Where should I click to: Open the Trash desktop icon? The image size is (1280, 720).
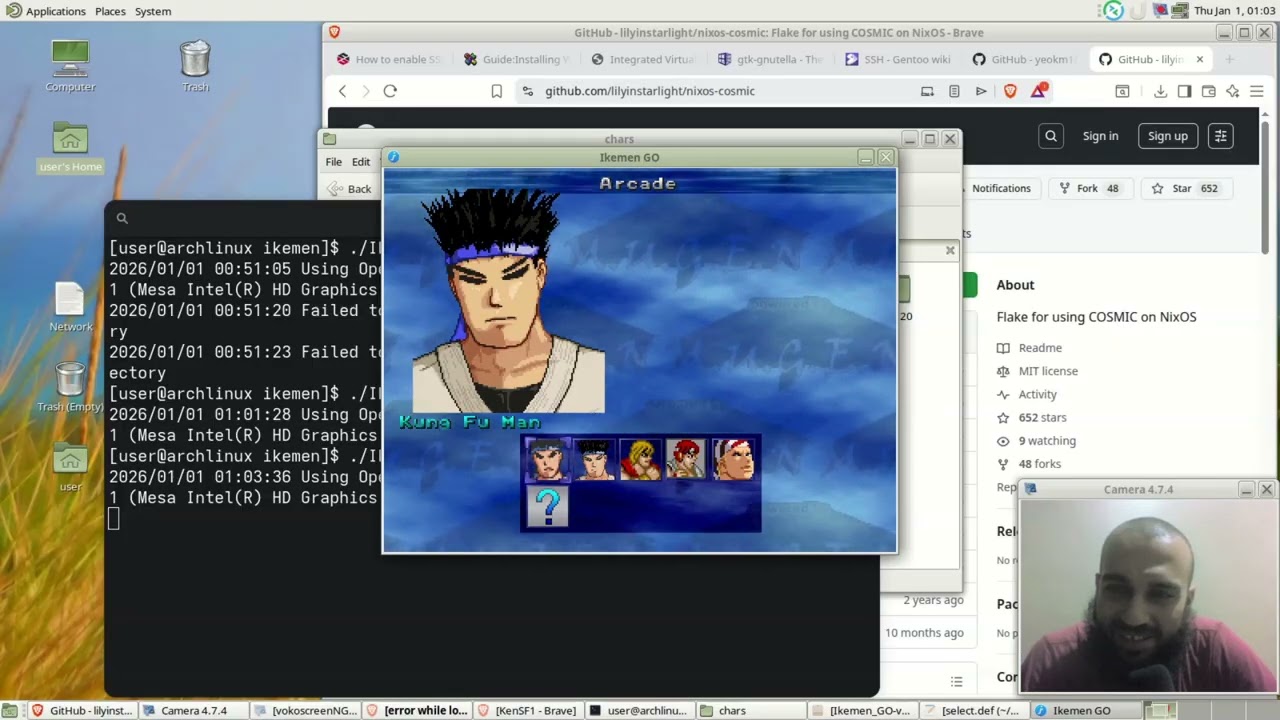[195, 66]
